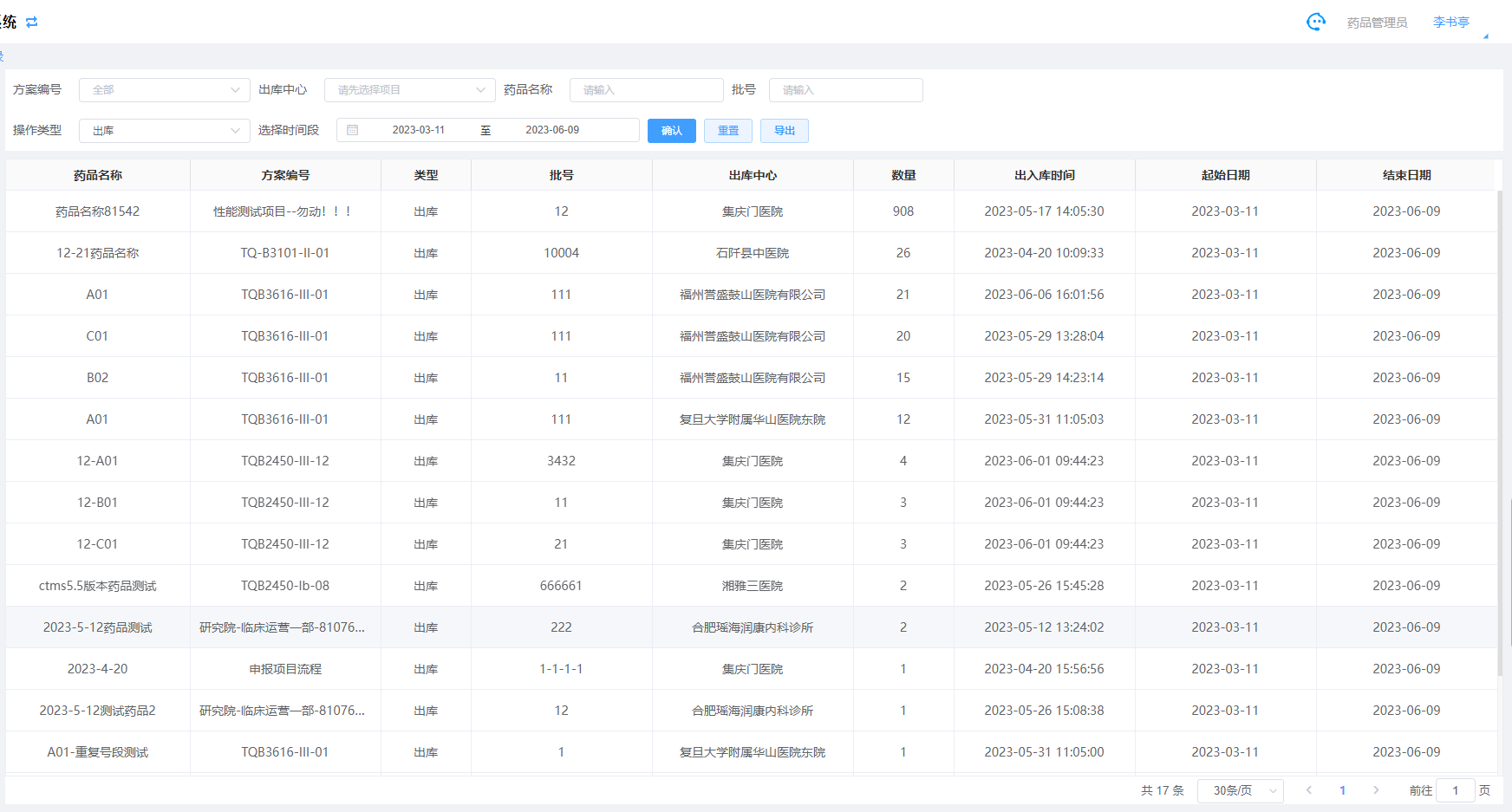The height and width of the screenshot is (812, 1512).
Task: Select the 药品名称81542 cell
Action: pos(98,211)
